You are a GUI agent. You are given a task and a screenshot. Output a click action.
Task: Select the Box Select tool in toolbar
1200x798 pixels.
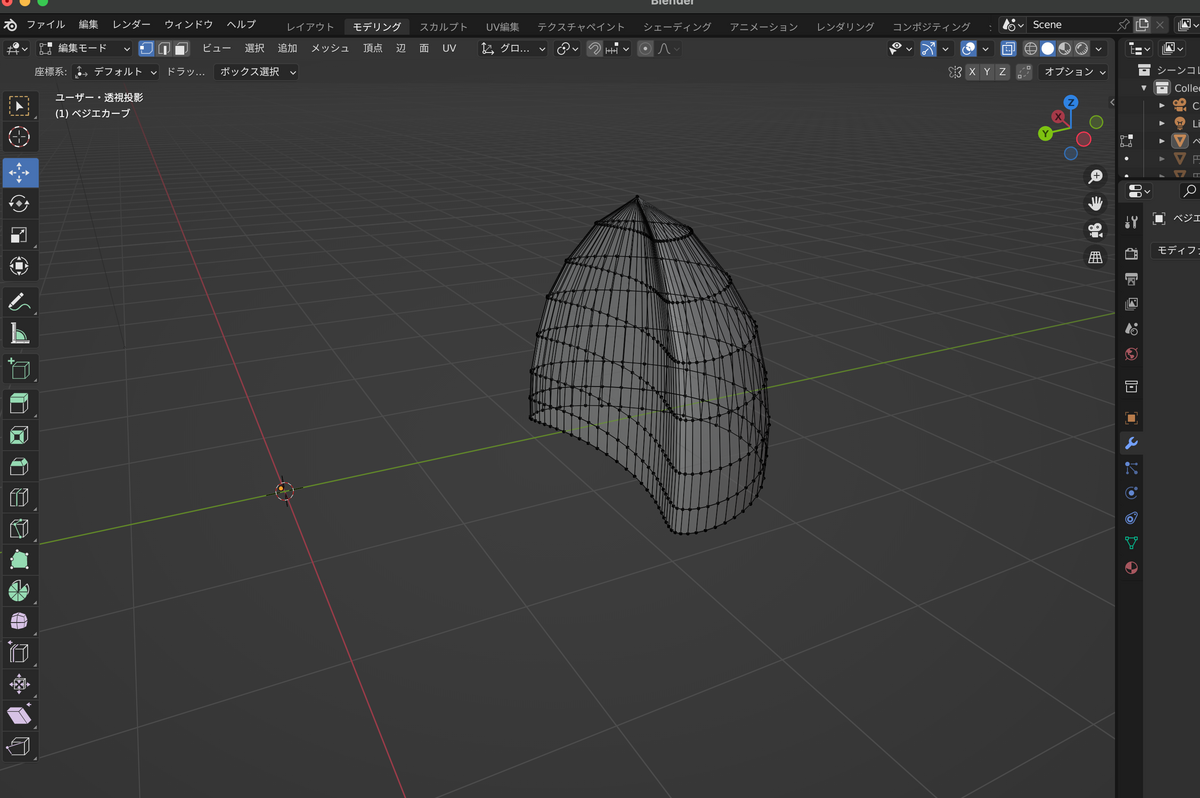[x=19, y=107]
